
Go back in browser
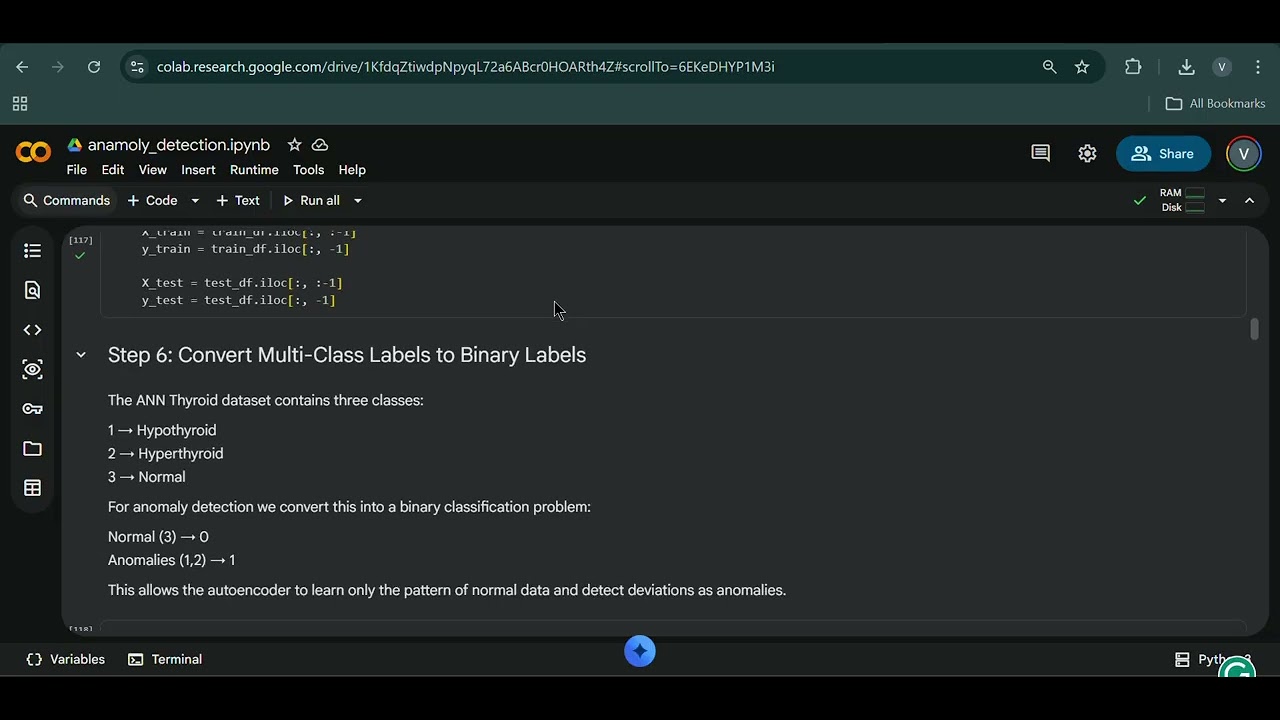point(22,67)
